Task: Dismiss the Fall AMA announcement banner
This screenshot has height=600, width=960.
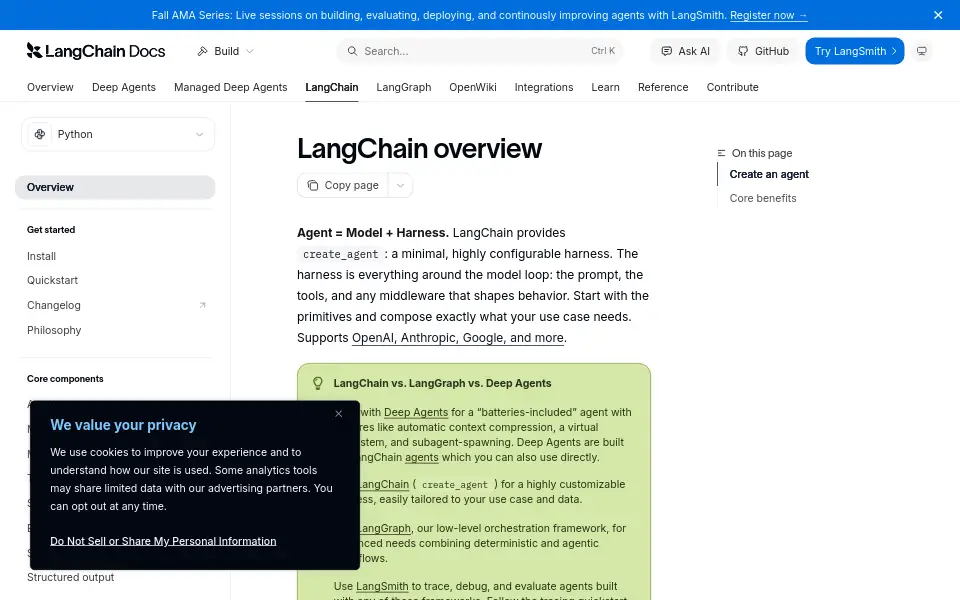Action: (937, 15)
